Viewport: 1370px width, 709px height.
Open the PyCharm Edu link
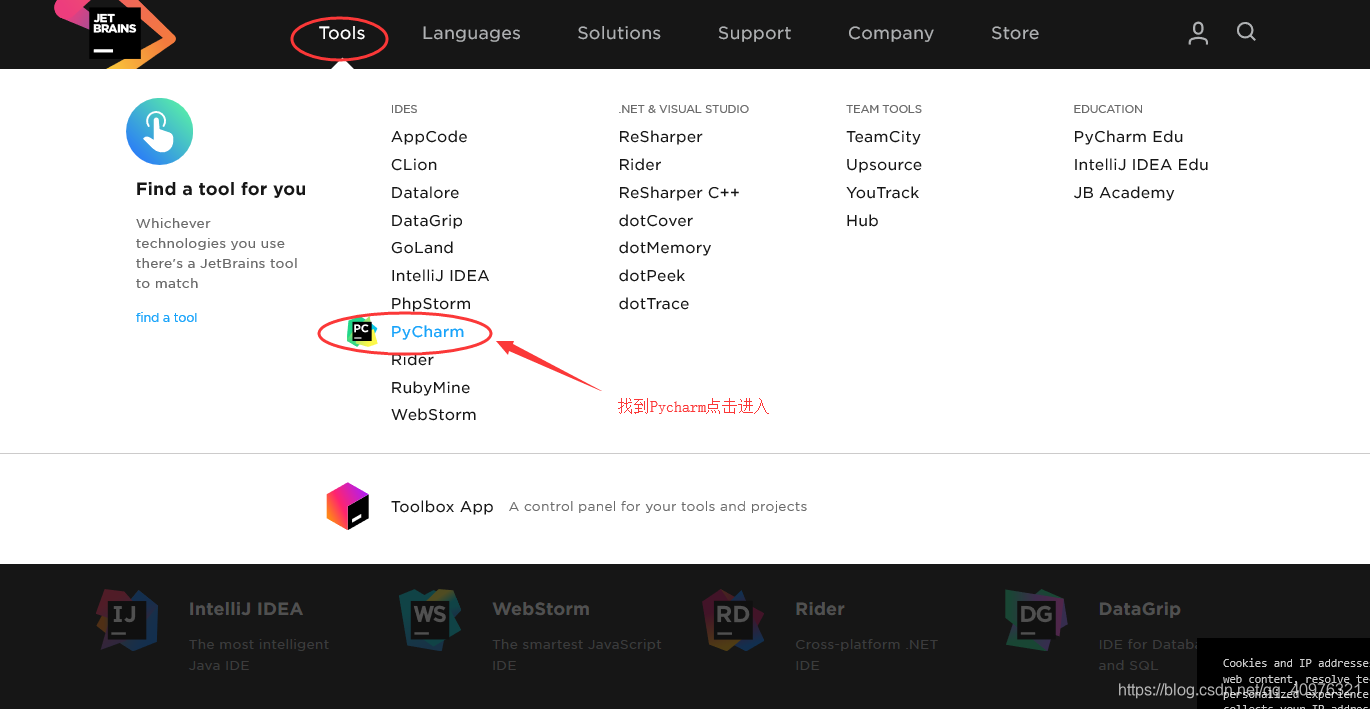(x=1128, y=137)
